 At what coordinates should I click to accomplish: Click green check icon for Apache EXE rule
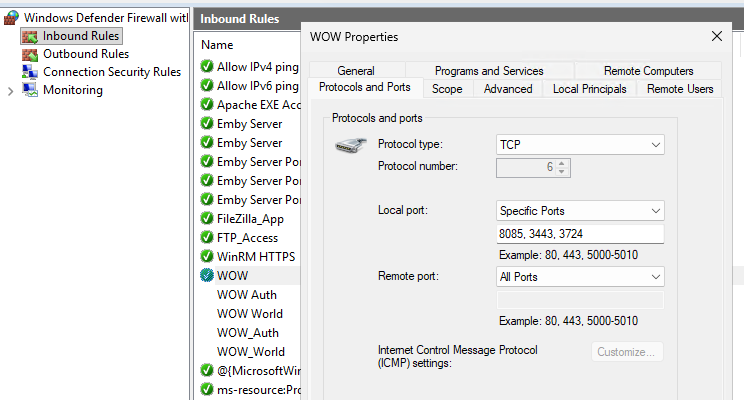(207, 104)
